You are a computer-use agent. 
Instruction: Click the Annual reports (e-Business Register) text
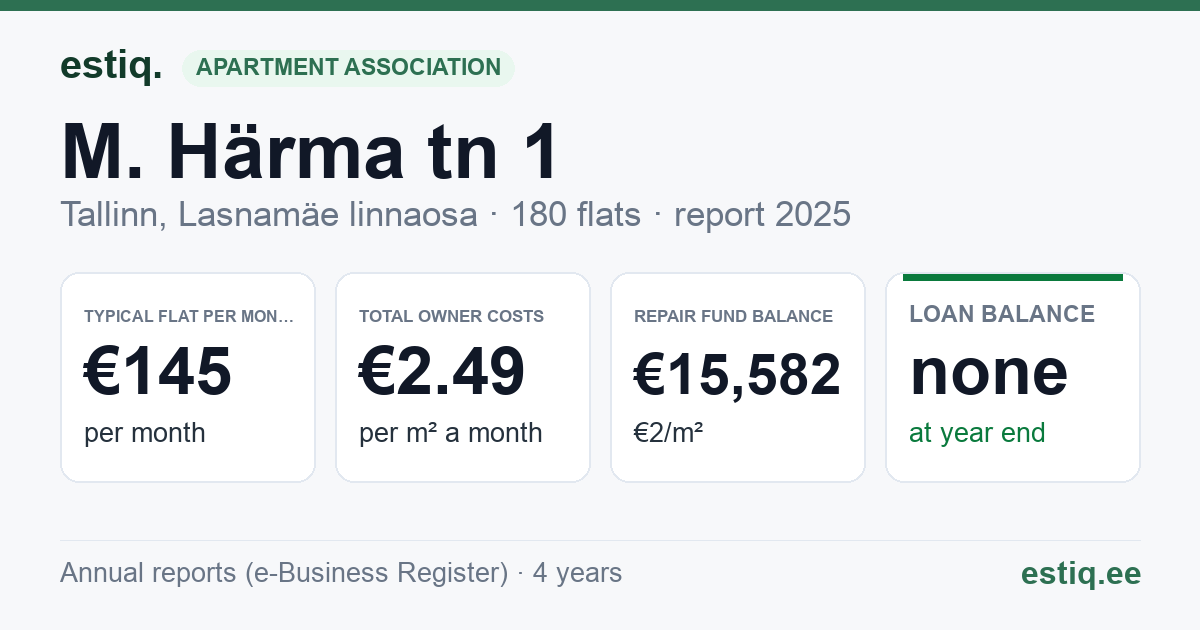click(284, 573)
